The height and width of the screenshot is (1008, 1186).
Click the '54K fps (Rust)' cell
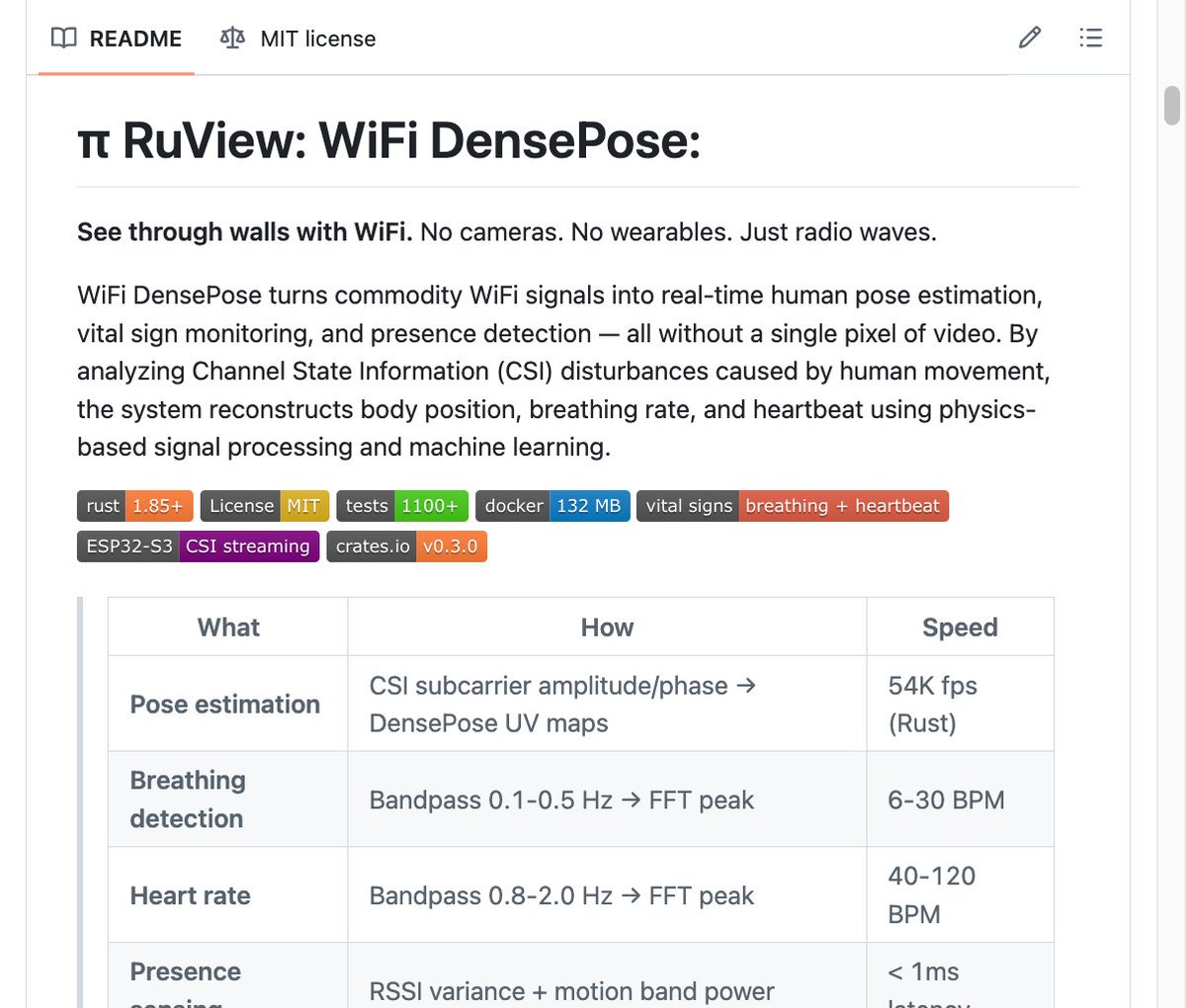click(960, 704)
